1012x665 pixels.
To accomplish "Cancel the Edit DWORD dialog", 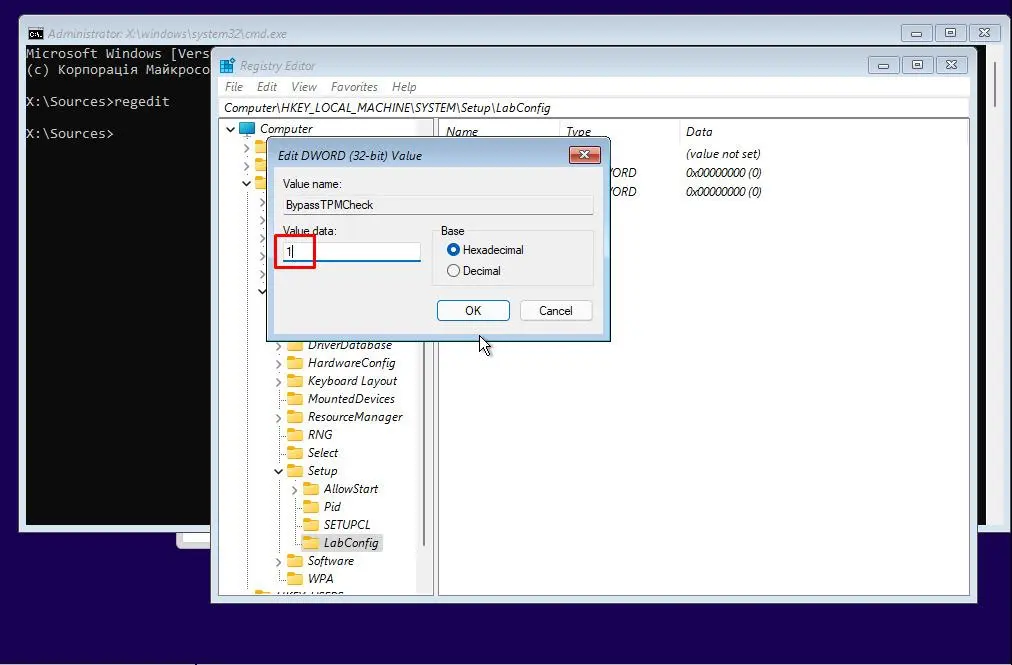I will pos(556,311).
